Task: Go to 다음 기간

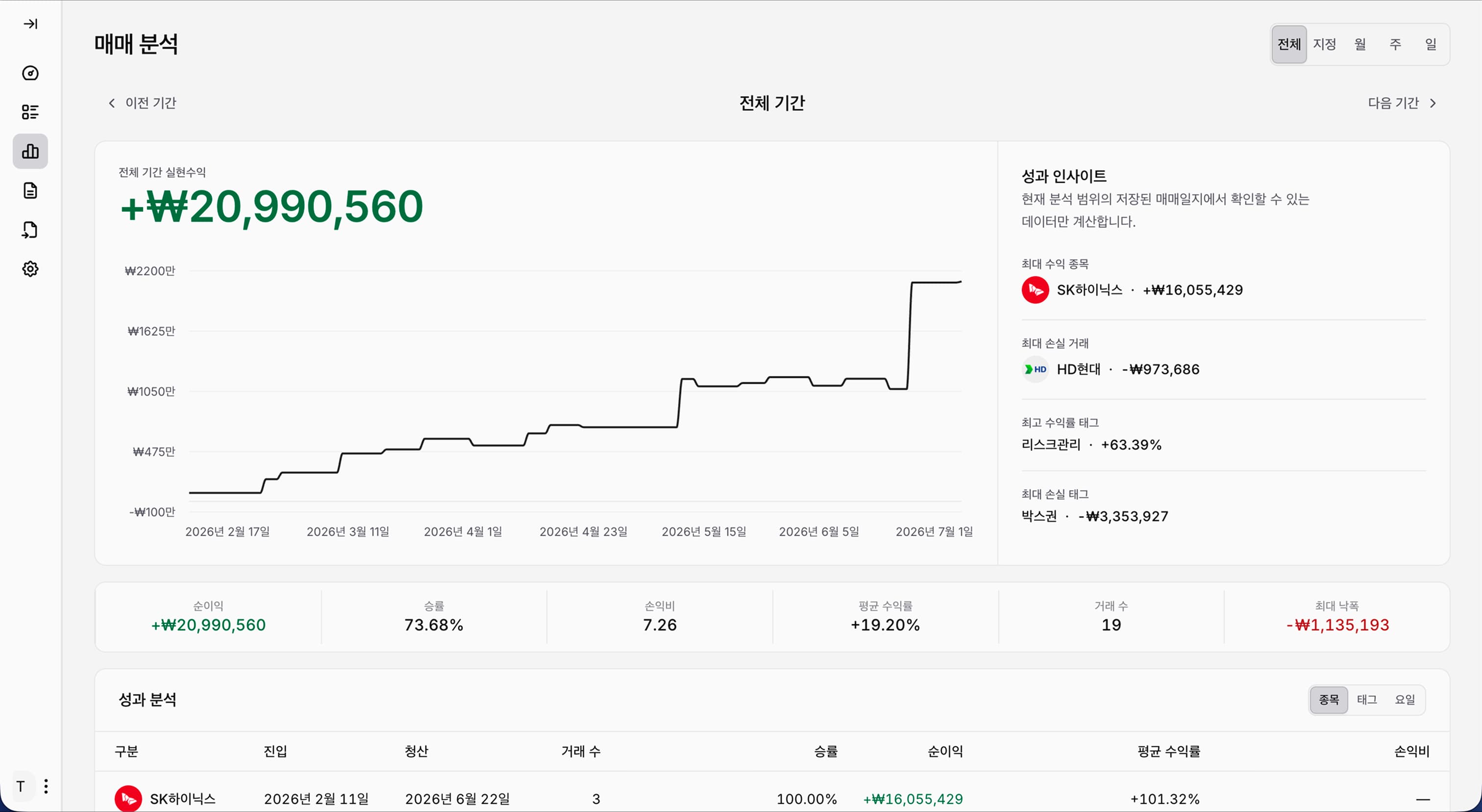Action: 1402,103
